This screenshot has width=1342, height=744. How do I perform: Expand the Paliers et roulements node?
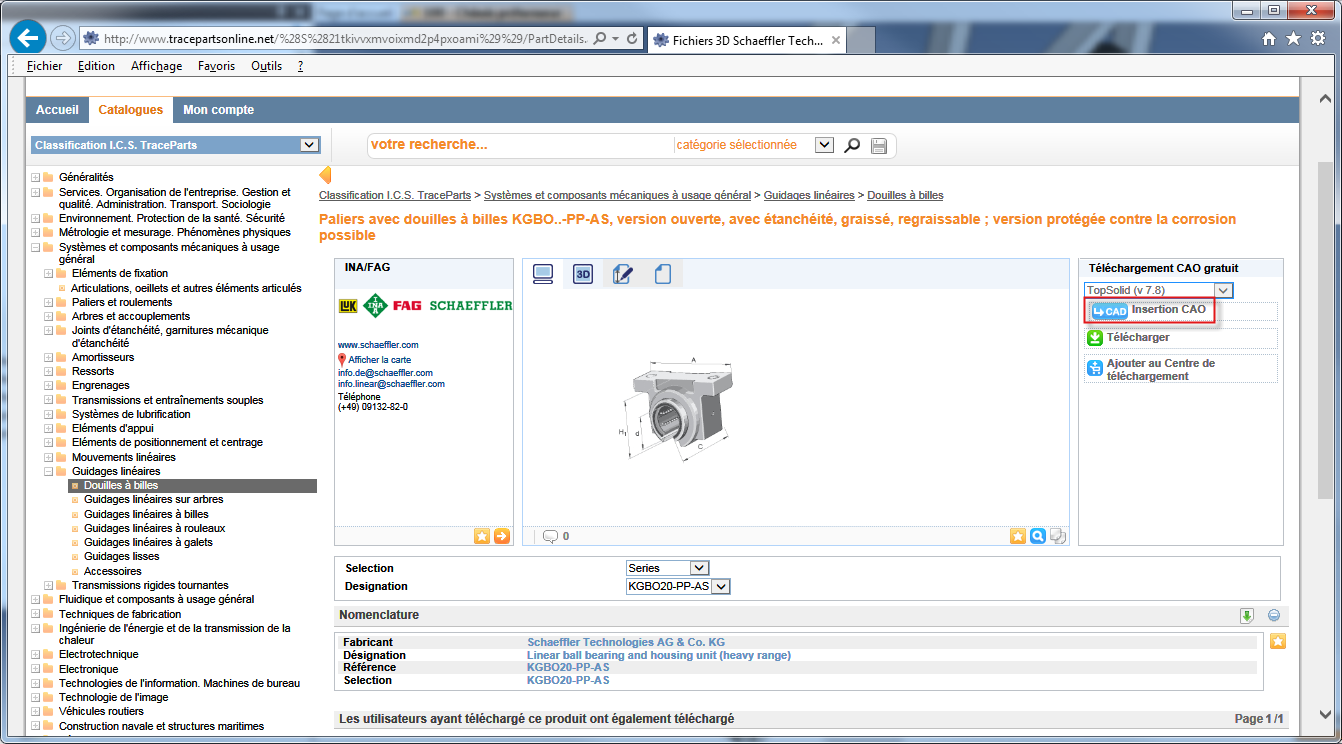coord(48,302)
